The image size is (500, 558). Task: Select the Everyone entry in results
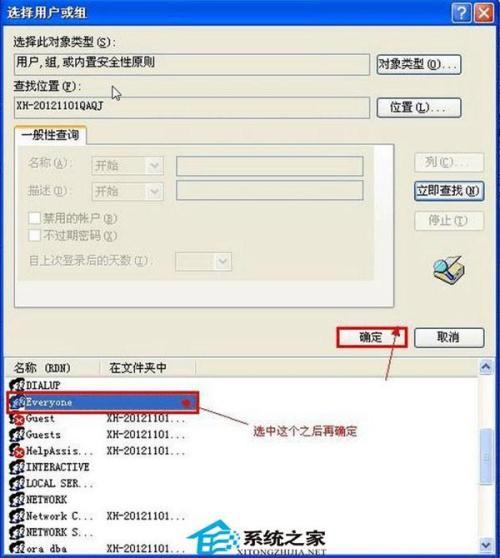pyautogui.click(x=102, y=402)
